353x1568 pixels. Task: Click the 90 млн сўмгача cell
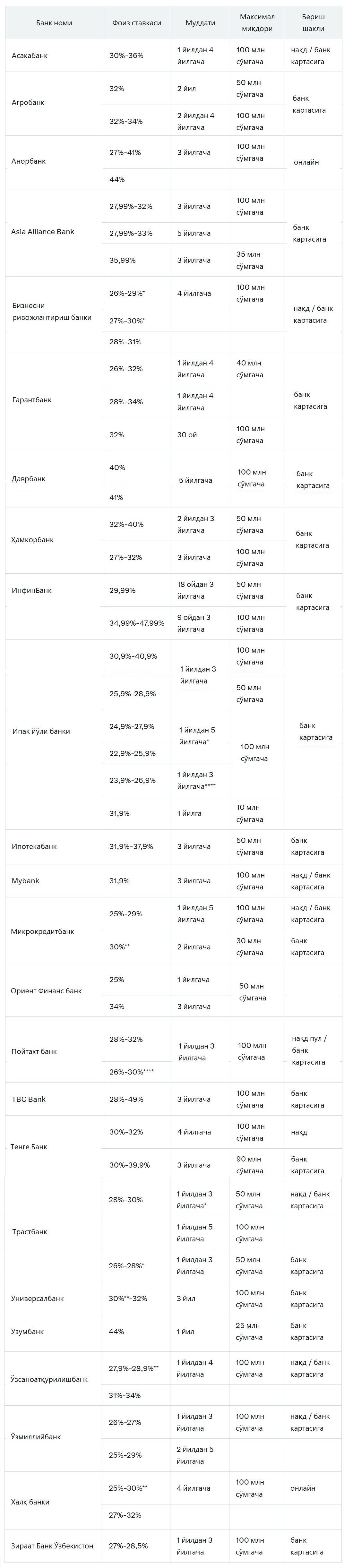(257, 1165)
